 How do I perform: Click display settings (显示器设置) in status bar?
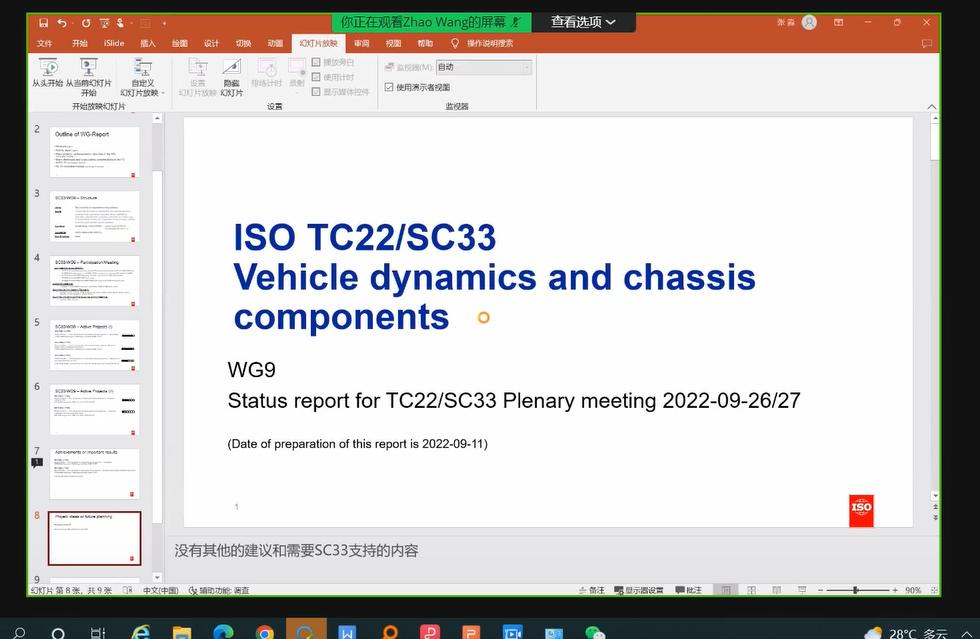(x=638, y=590)
